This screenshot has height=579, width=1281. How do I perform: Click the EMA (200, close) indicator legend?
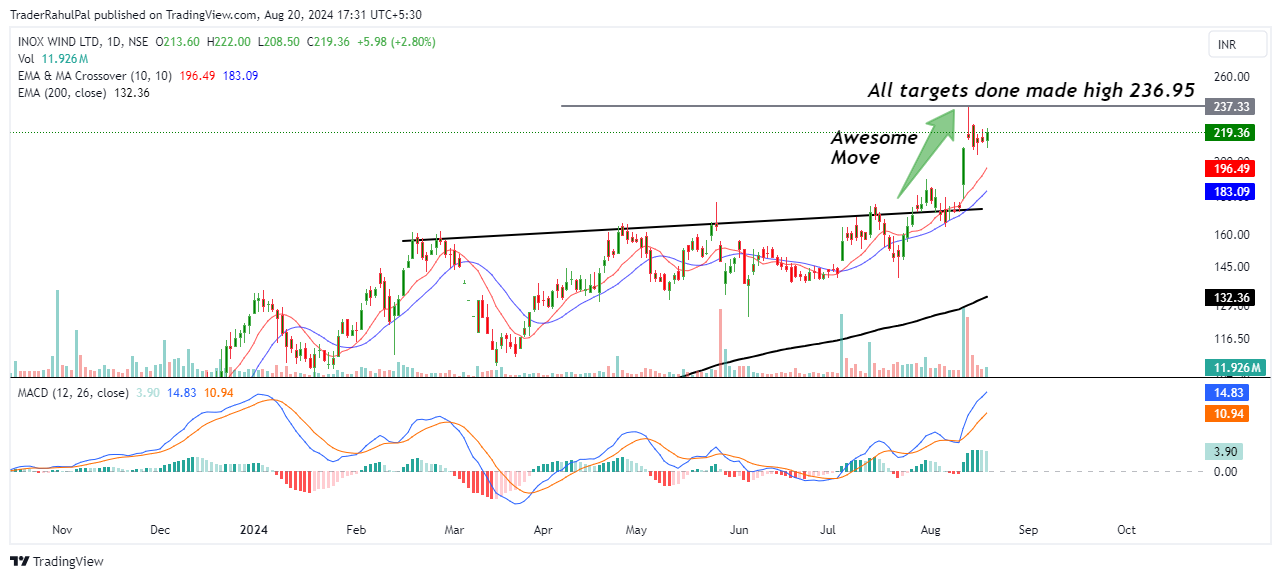[83, 93]
